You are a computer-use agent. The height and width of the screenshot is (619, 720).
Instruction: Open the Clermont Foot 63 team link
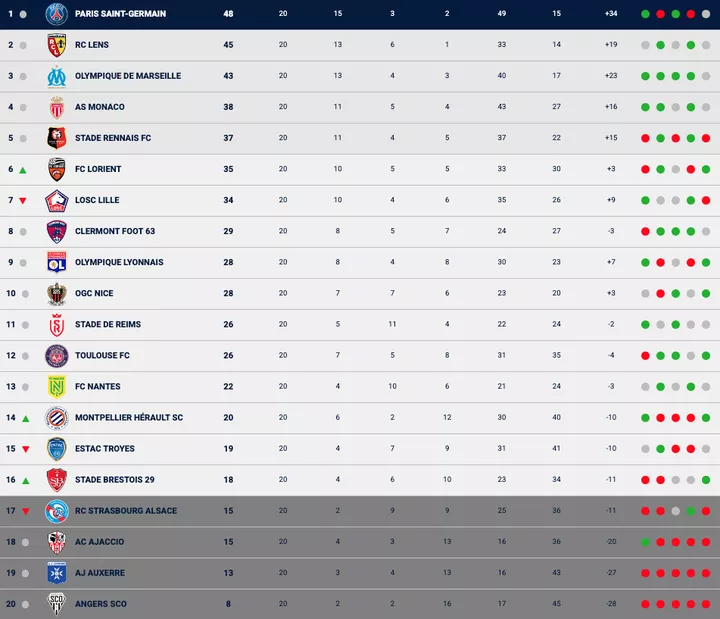point(115,231)
